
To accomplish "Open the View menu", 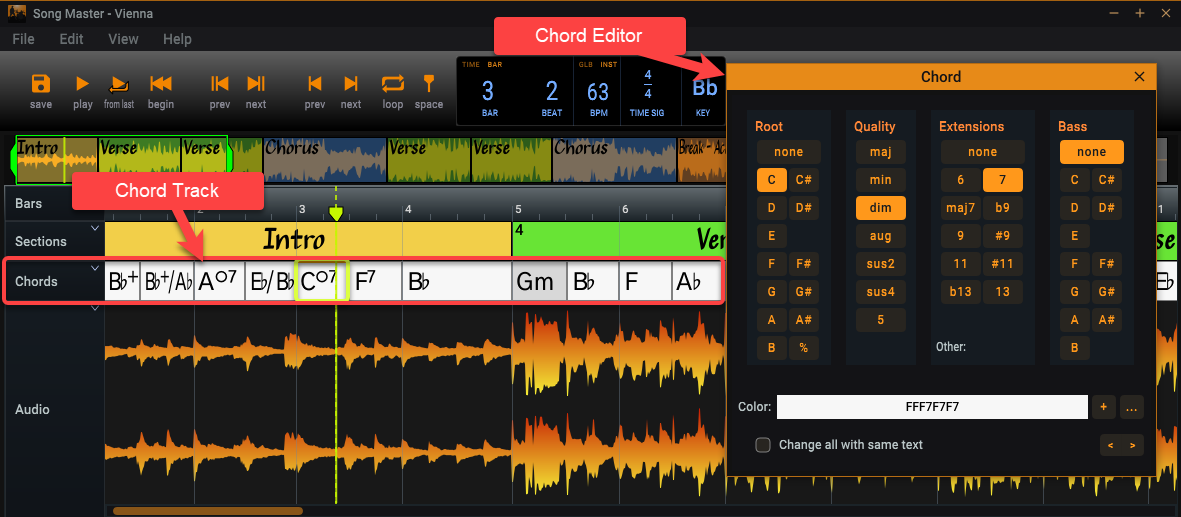I will pyautogui.click(x=123, y=39).
